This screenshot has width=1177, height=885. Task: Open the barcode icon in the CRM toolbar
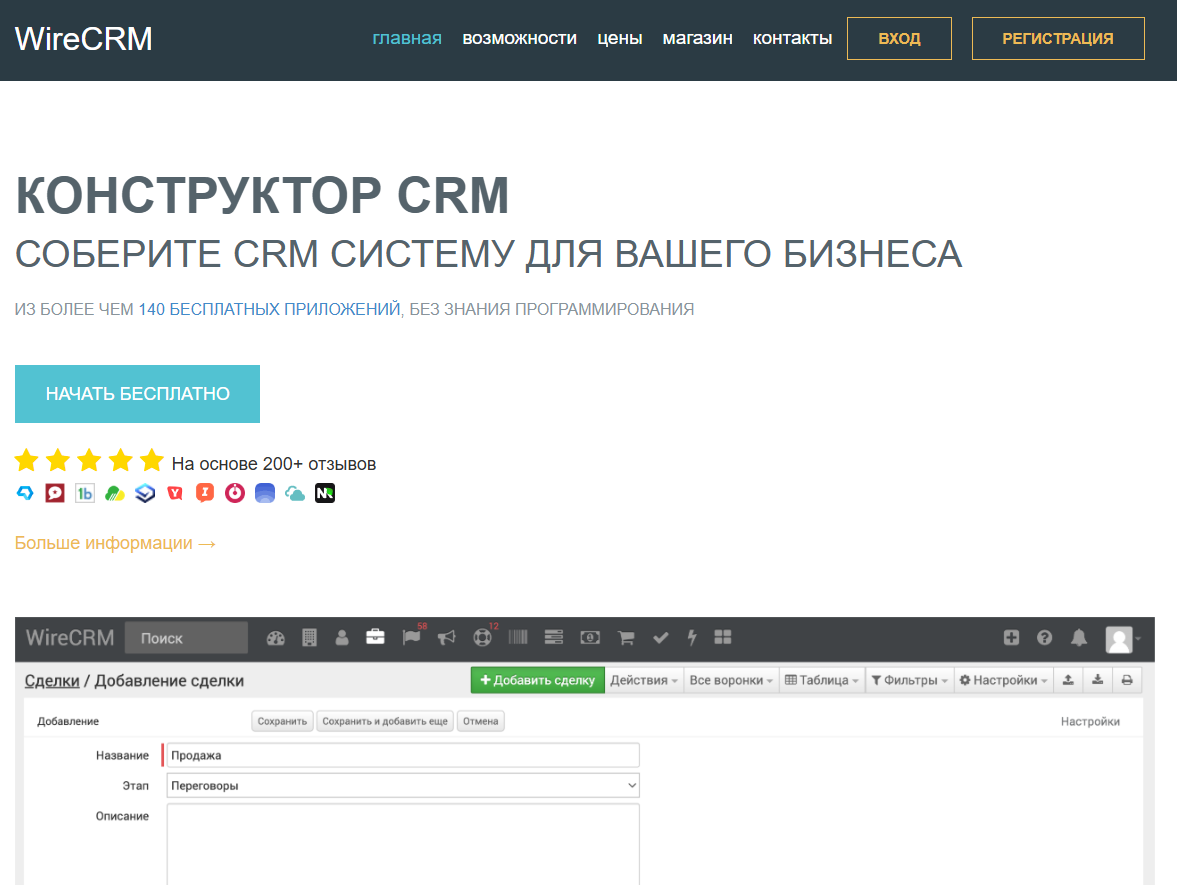click(518, 637)
